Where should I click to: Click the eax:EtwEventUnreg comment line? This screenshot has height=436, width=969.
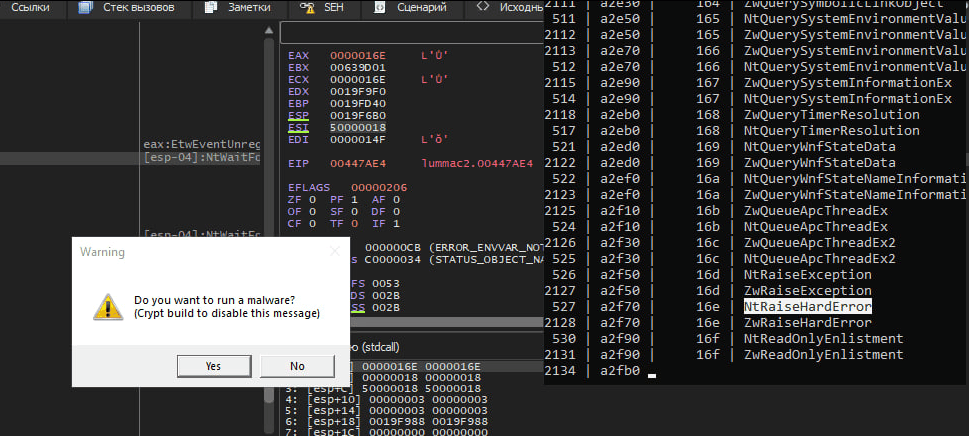(201, 144)
